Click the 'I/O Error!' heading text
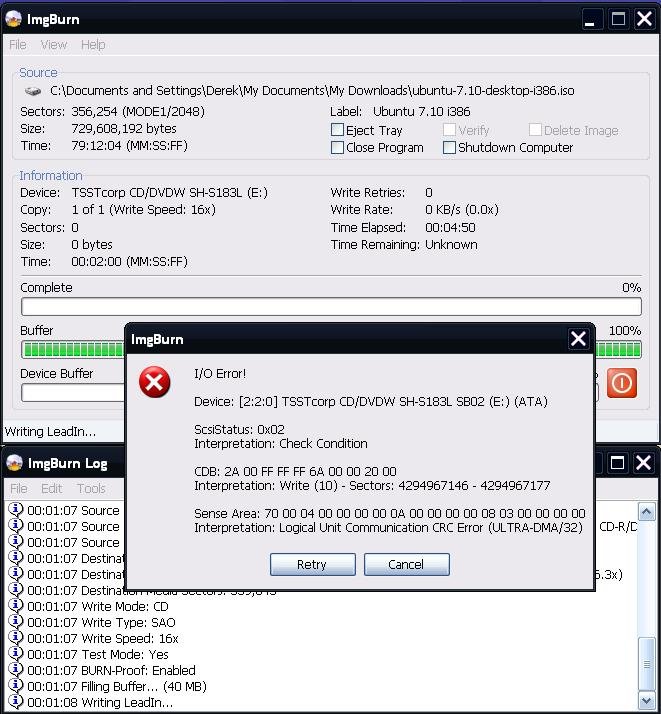Screen dimensions: 661x714 coord(220,373)
